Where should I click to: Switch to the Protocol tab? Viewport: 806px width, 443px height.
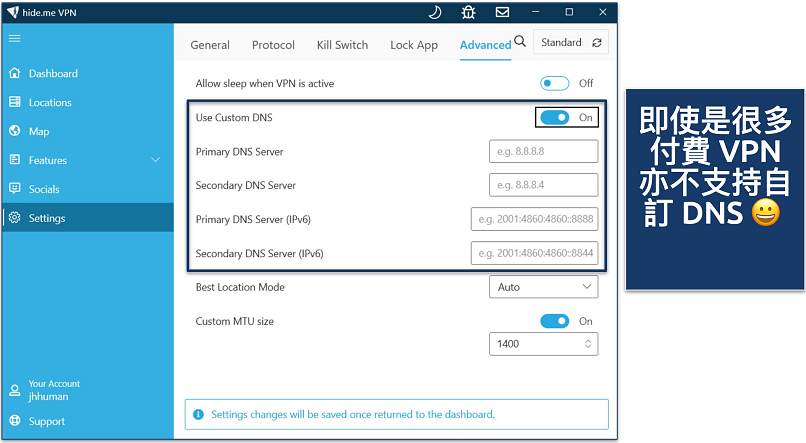[x=273, y=45]
